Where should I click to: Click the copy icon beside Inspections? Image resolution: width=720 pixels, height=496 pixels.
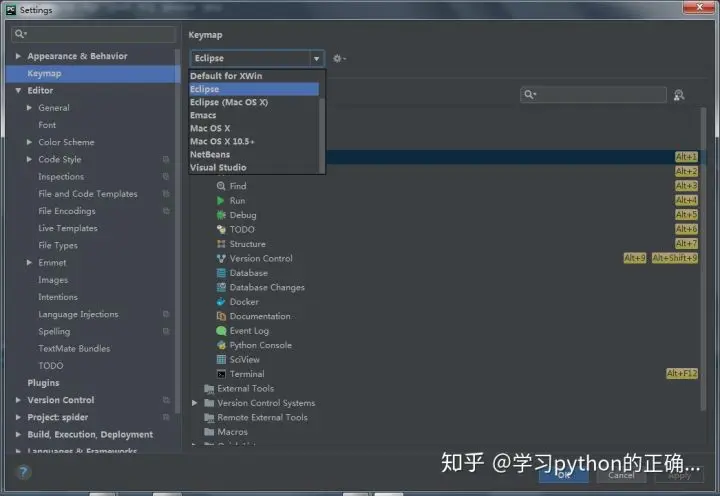pyautogui.click(x=166, y=176)
